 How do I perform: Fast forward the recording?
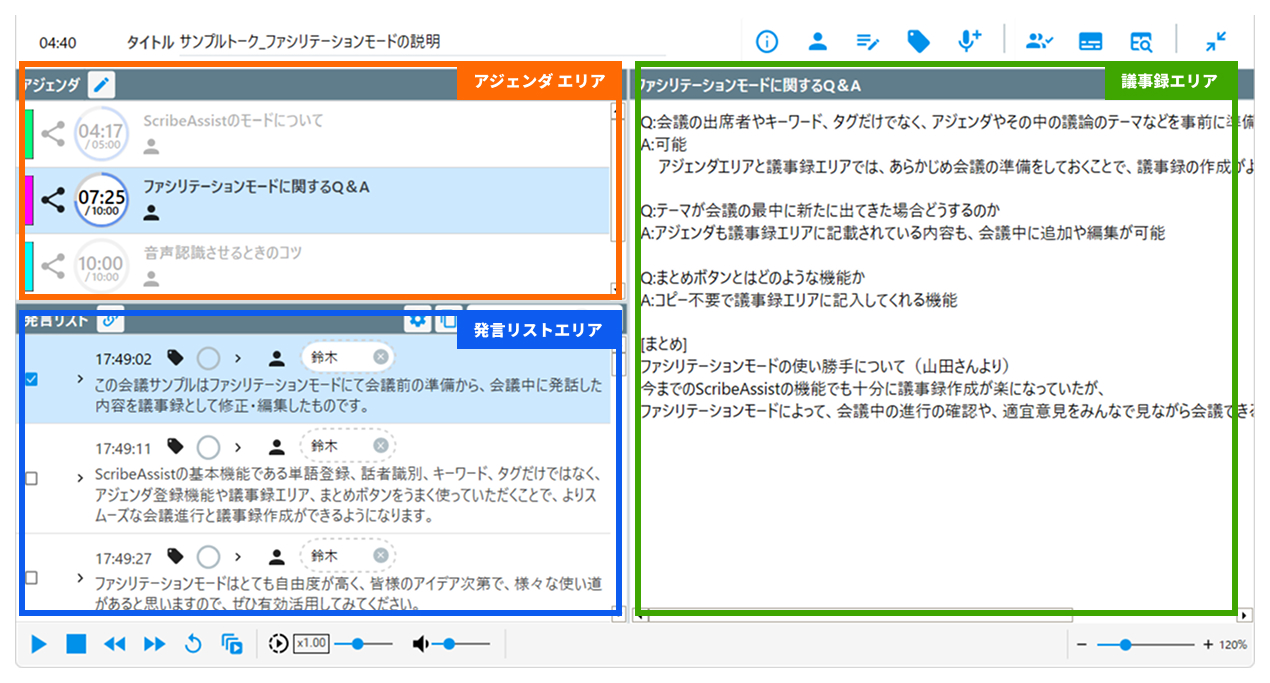[x=154, y=644]
